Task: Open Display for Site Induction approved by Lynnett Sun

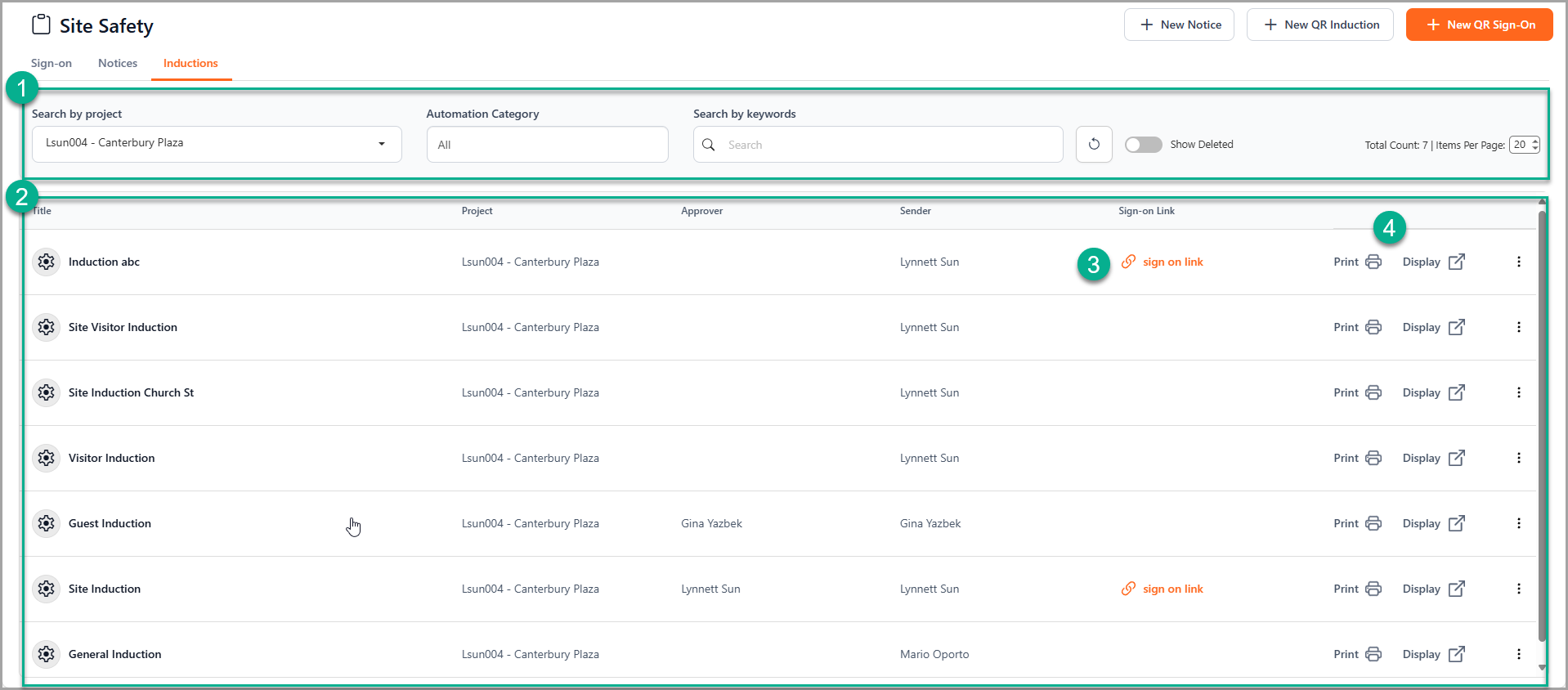Action: click(x=1433, y=589)
